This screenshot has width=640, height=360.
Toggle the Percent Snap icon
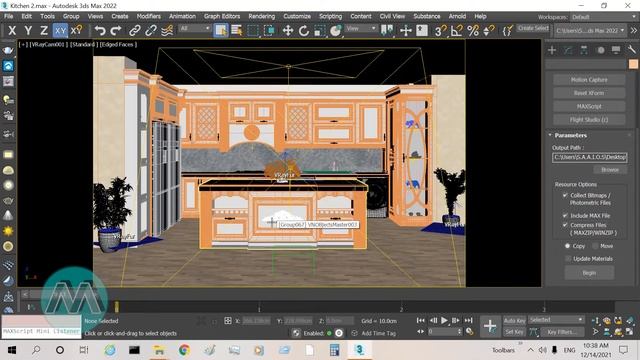[473, 31]
